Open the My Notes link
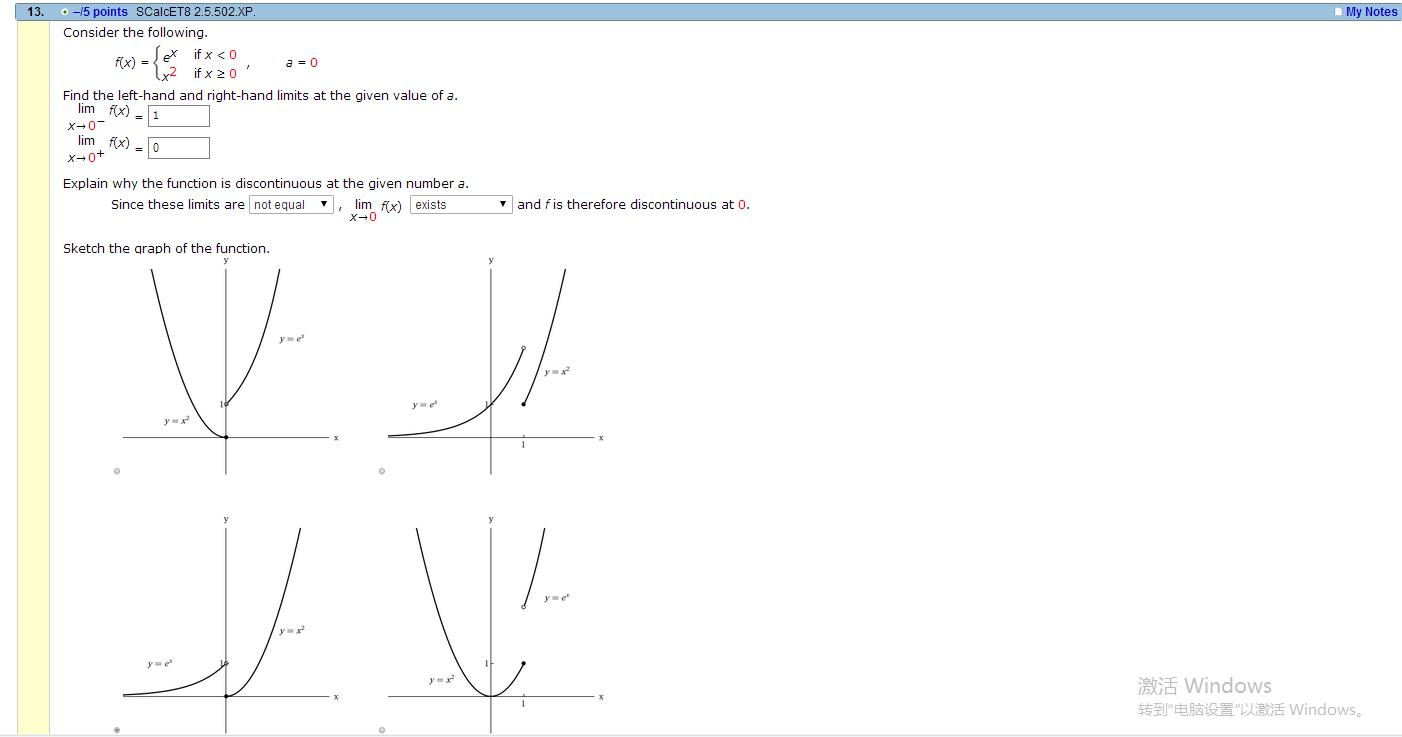The image size is (1402, 737). point(1370,11)
